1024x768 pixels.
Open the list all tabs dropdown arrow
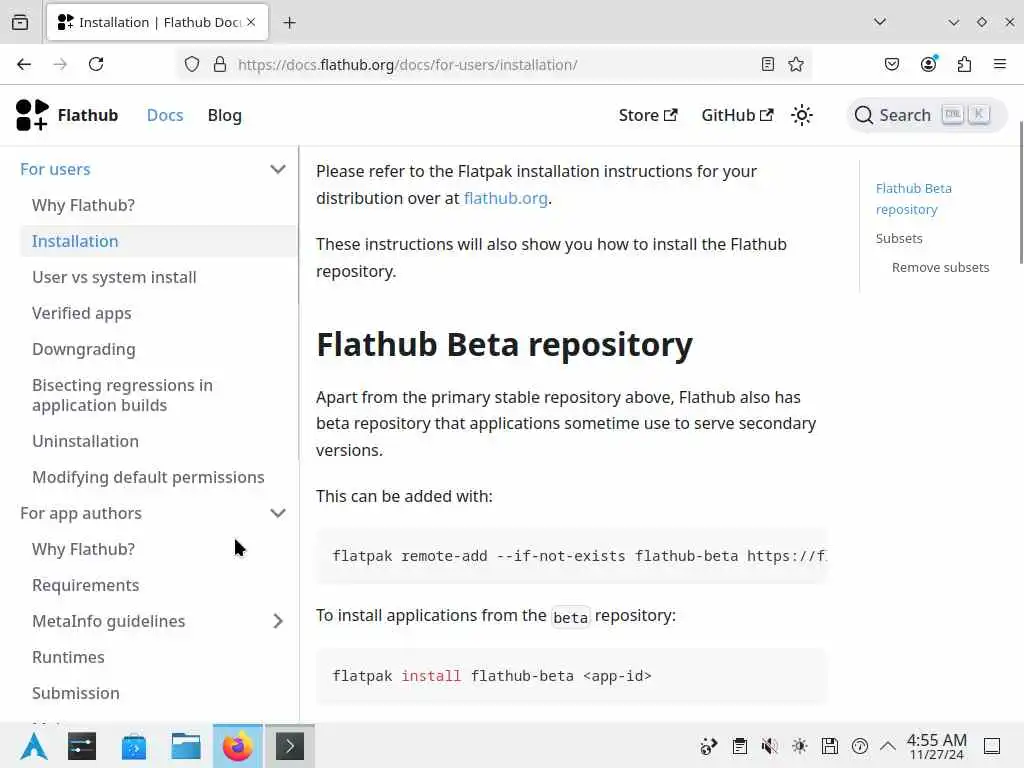[x=880, y=22]
